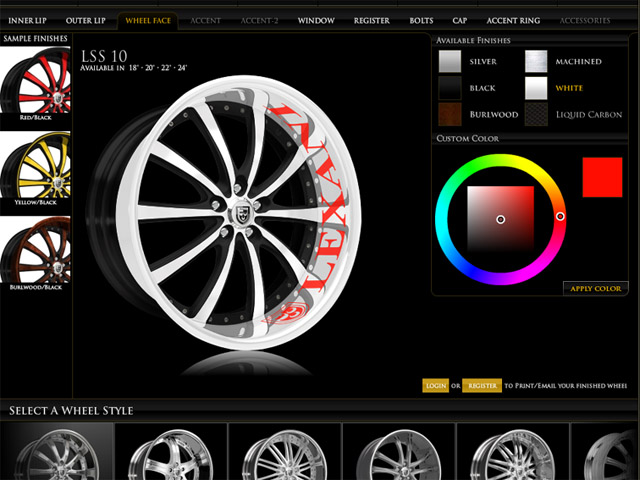Load the Yellow/Black sample finish thumbnail
The width and height of the screenshot is (640, 480).
[x=35, y=164]
